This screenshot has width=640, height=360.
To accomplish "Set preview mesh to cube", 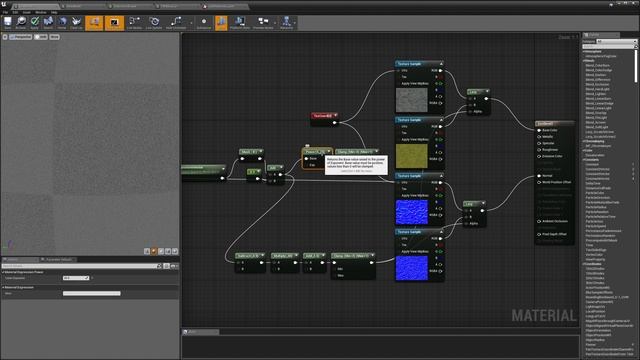I will coord(168,251).
